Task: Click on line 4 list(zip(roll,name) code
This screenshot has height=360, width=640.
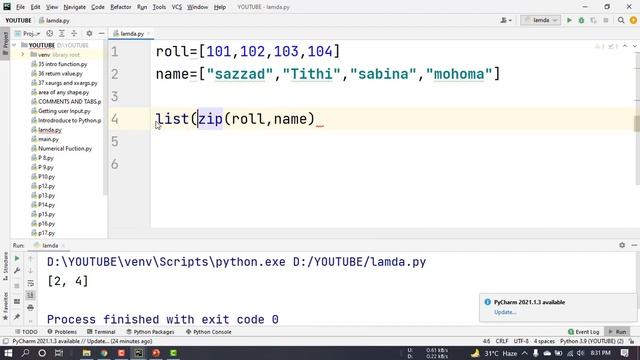Action: (235, 119)
